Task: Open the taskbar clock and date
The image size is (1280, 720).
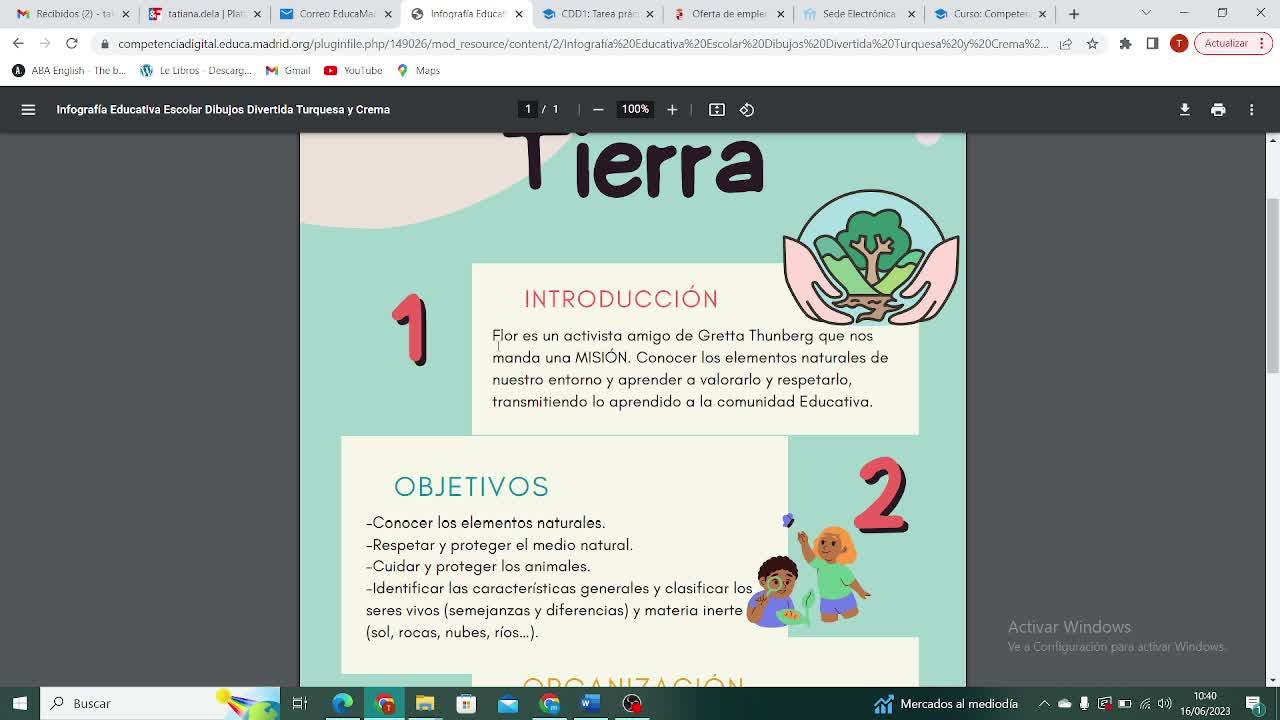Action: coord(1205,703)
